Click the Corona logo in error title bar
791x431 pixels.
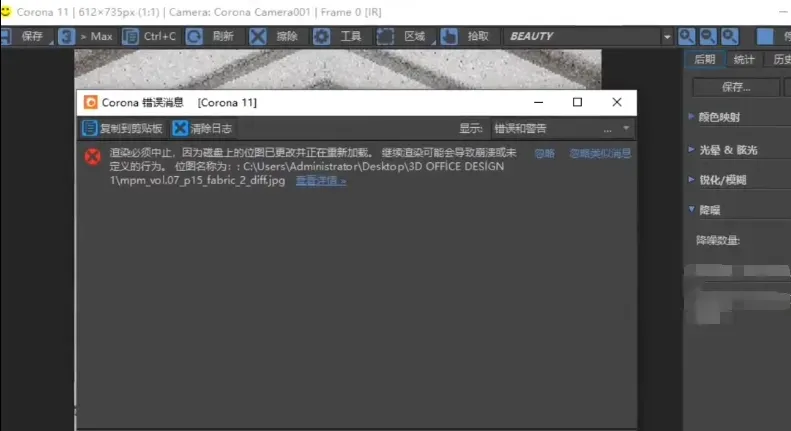90,102
